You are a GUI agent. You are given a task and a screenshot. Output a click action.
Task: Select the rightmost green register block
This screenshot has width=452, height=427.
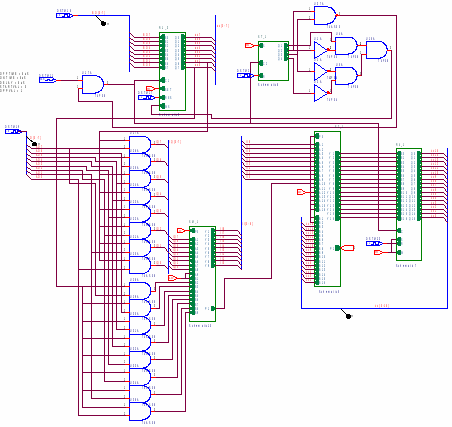coord(409,204)
